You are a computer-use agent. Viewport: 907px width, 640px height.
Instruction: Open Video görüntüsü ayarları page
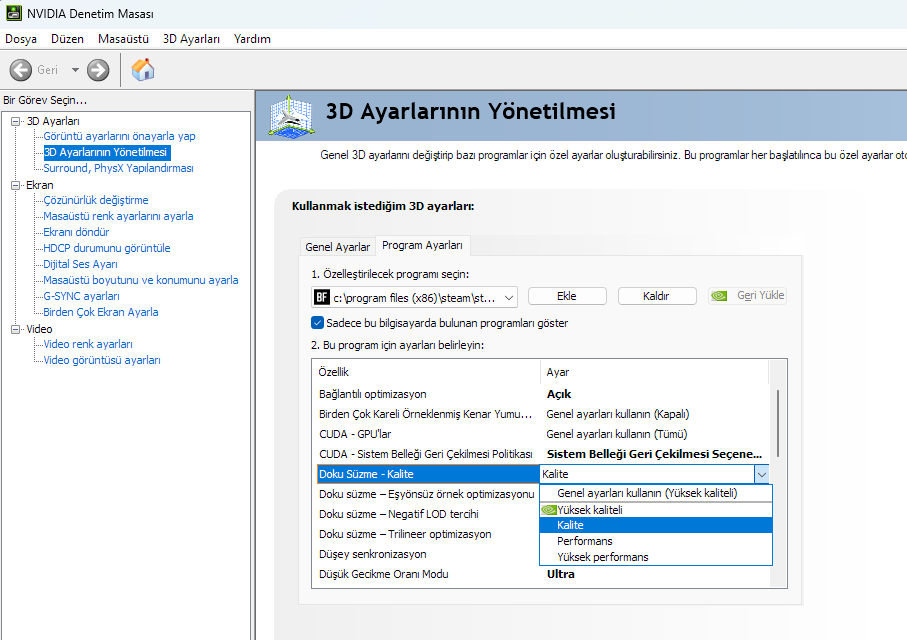[102, 360]
